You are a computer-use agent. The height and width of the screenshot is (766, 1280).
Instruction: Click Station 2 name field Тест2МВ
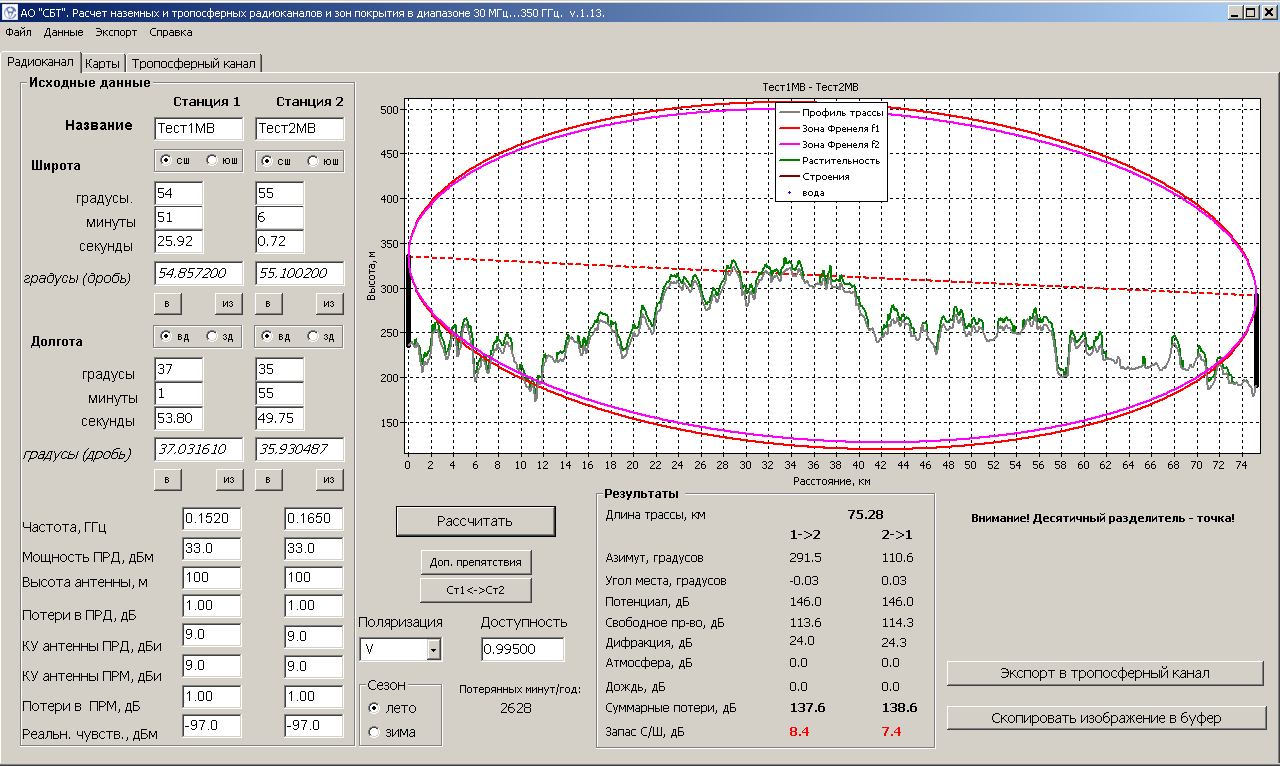tap(300, 129)
